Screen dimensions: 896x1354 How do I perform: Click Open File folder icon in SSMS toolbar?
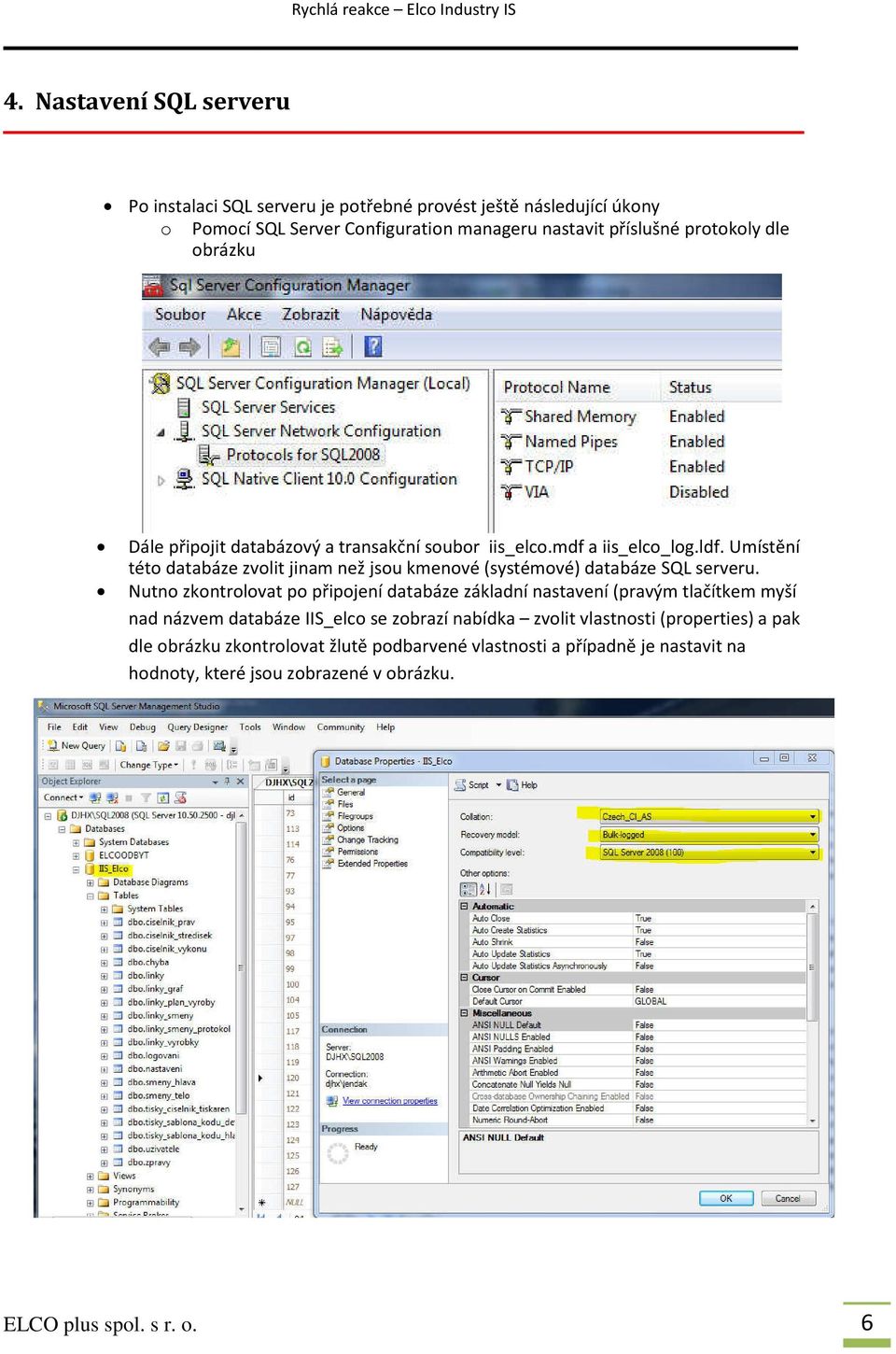tap(163, 746)
